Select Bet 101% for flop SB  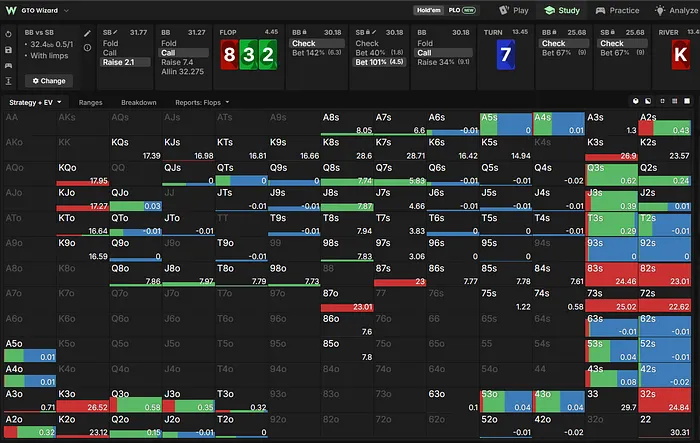[379, 62]
